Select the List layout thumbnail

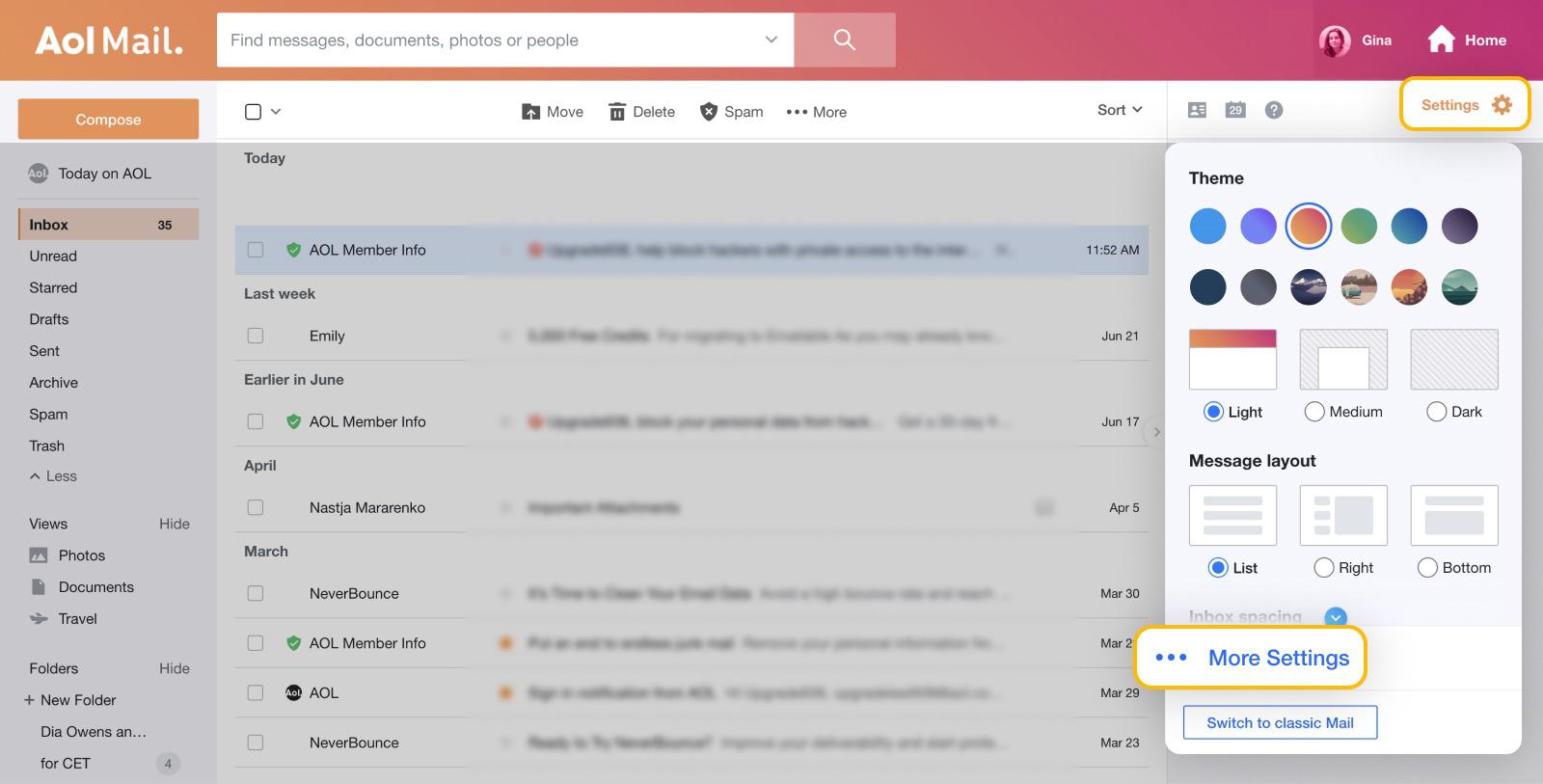click(x=1232, y=516)
